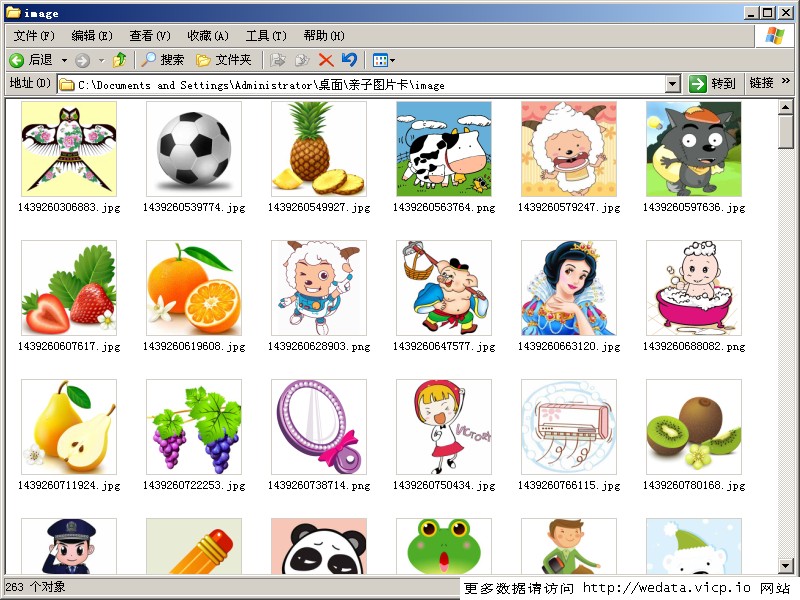Click the 链接 Links label

click(761, 83)
